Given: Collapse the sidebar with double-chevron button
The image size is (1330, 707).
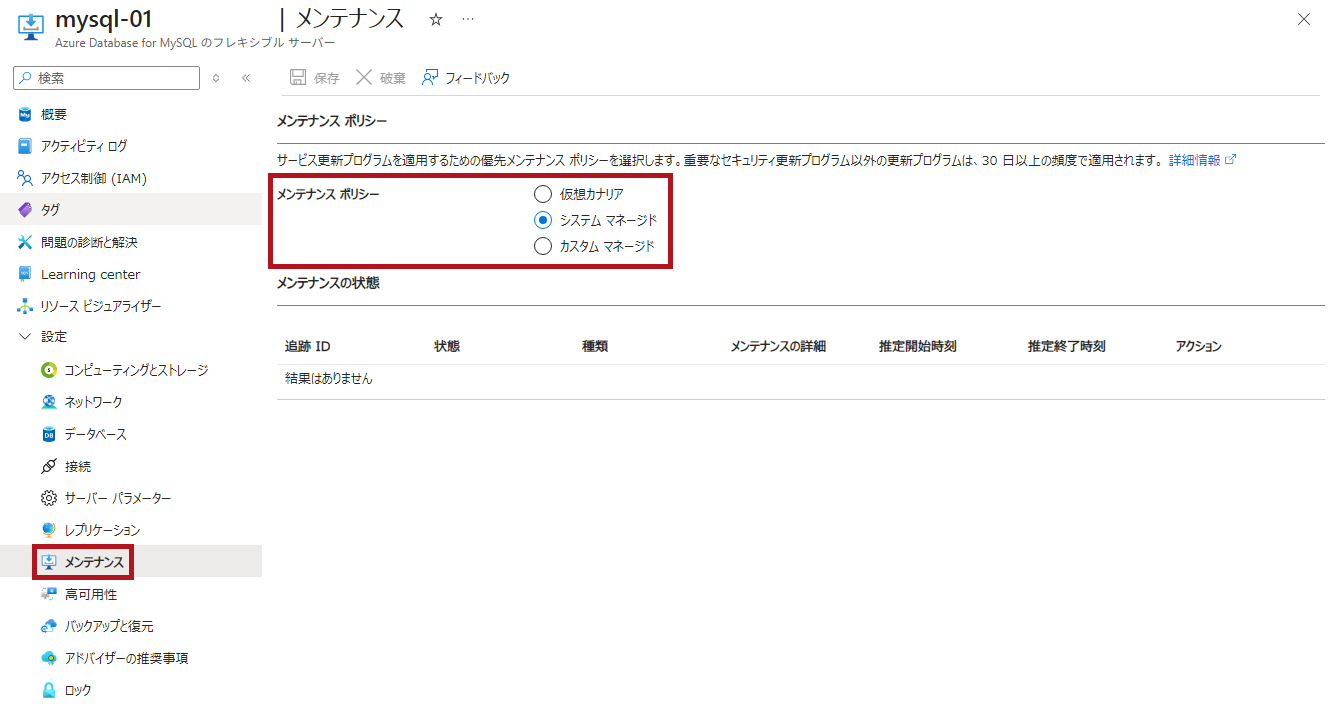Looking at the screenshot, I should coord(246,78).
